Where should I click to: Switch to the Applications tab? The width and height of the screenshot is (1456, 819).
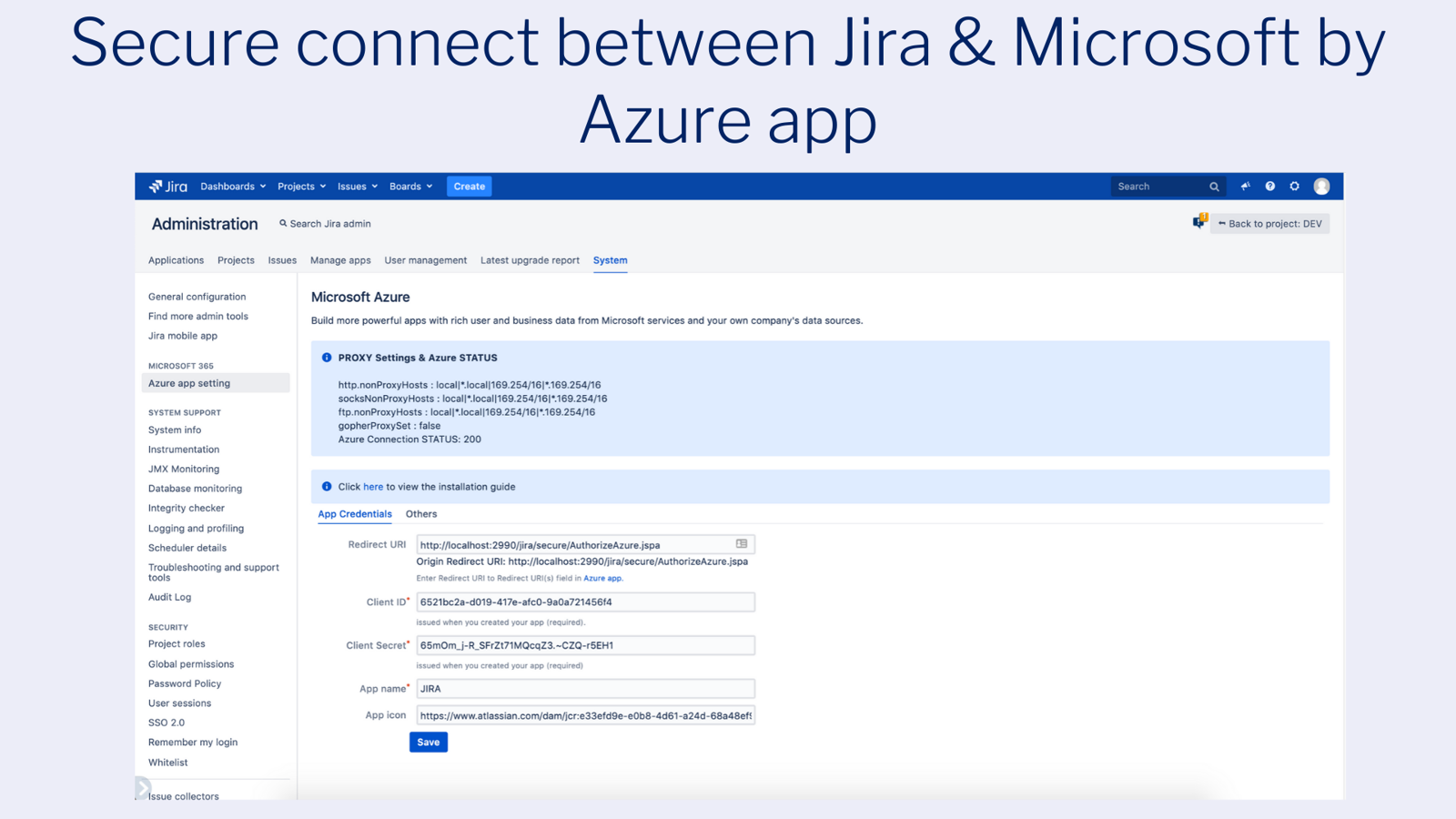coord(176,260)
